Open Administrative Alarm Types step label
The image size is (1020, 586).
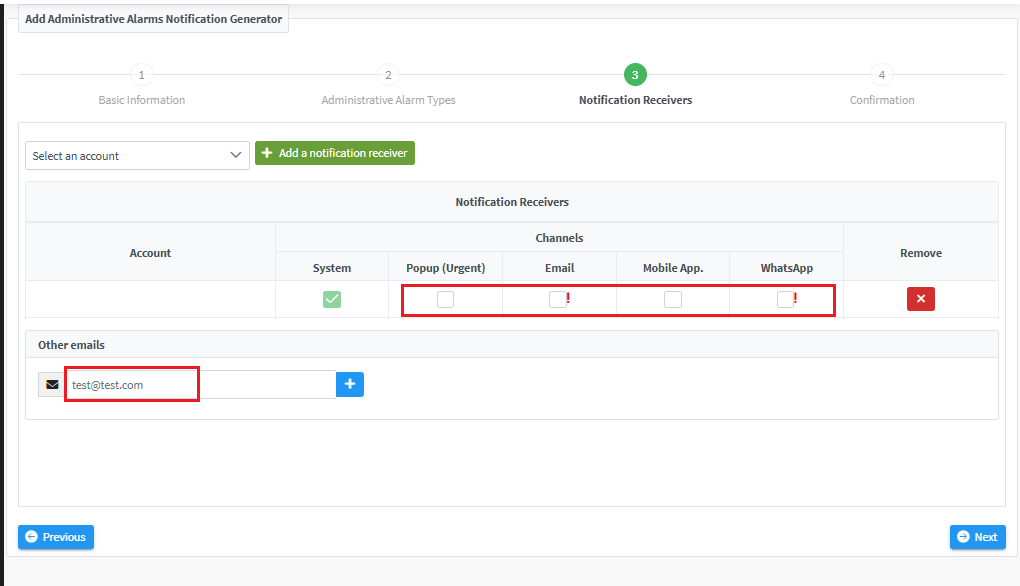[x=388, y=100]
